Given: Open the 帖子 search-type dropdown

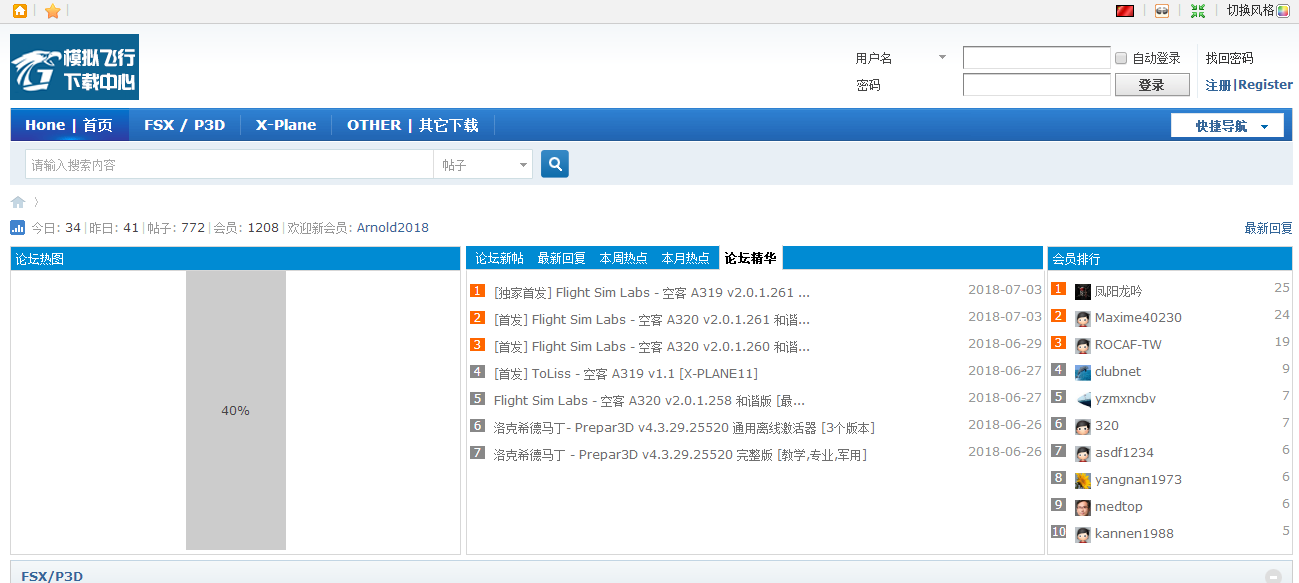Looking at the screenshot, I should pos(483,163).
